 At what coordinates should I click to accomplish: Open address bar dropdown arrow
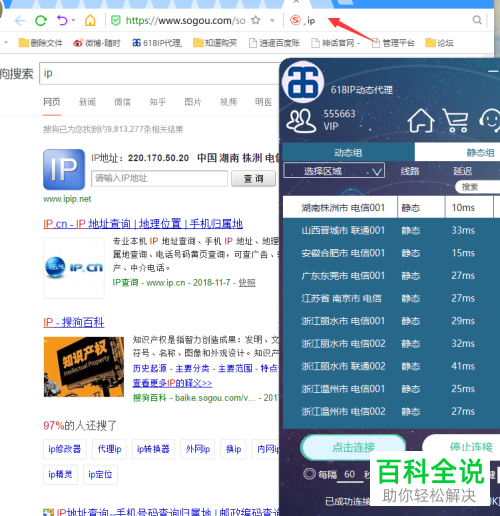point(272,21)
